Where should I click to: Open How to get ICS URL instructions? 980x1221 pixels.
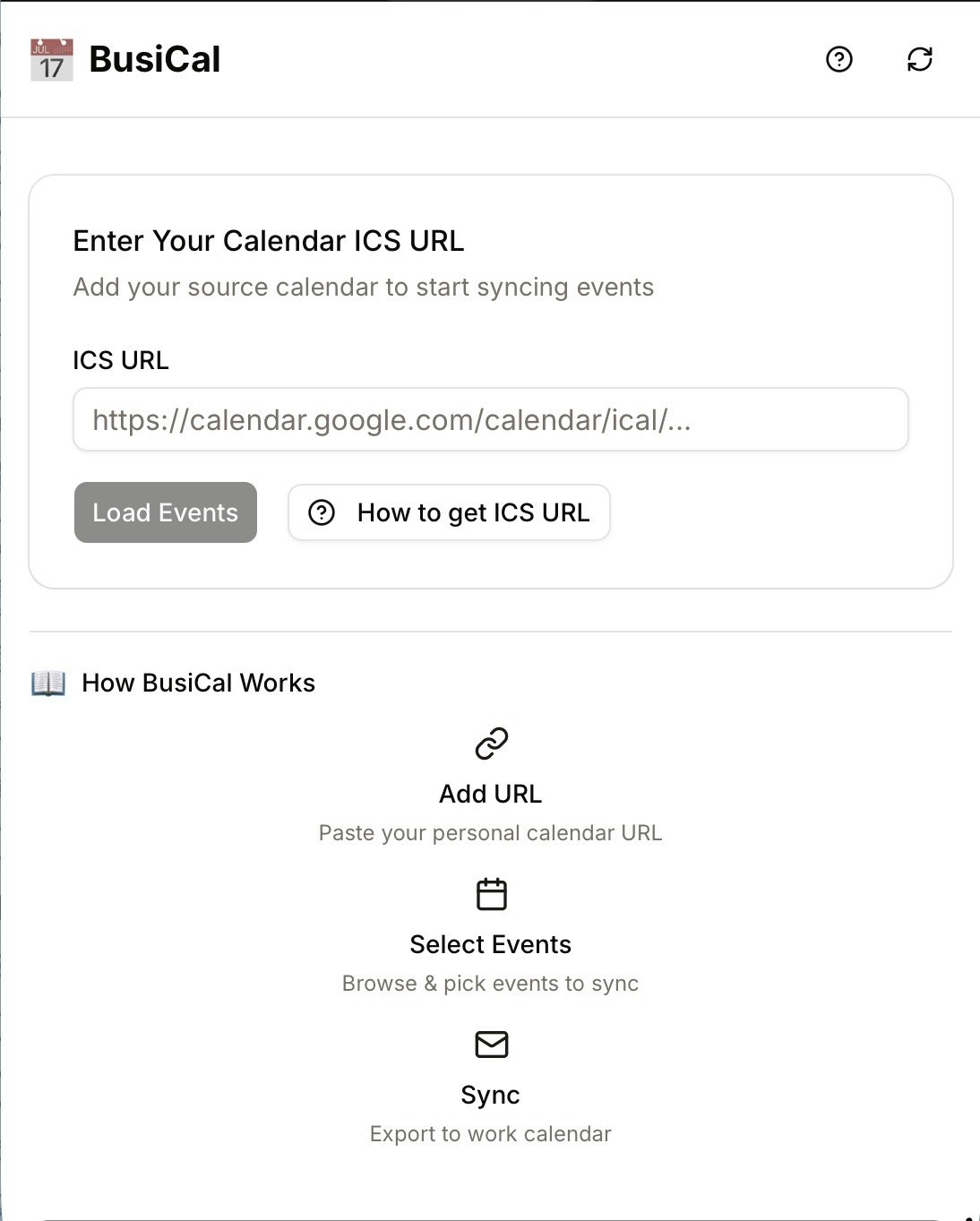point(448,512)
